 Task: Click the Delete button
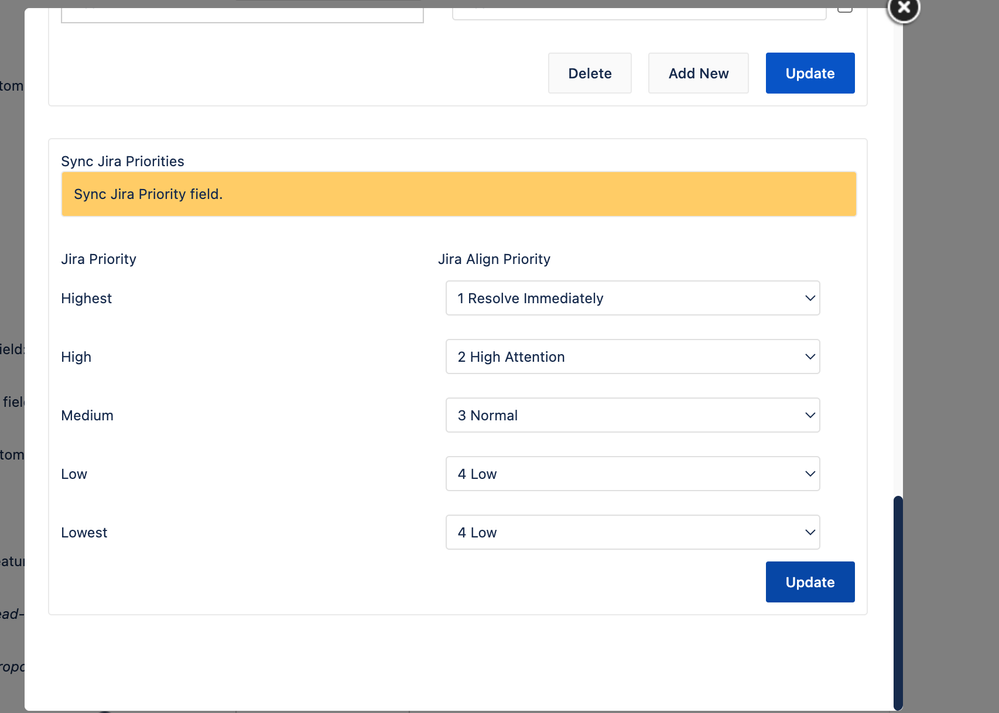coord(590,73)
